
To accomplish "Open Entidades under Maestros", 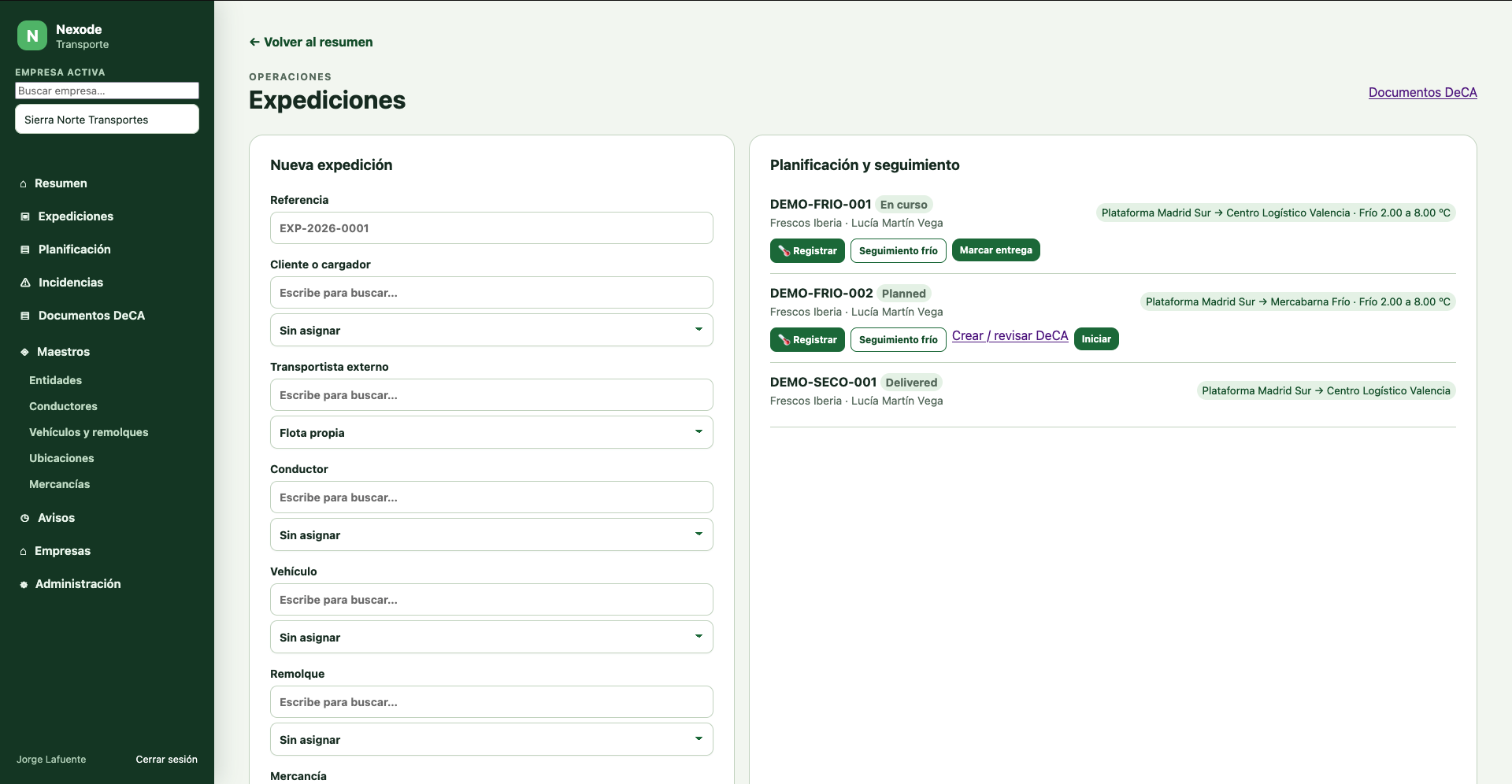I will [55, 380].
